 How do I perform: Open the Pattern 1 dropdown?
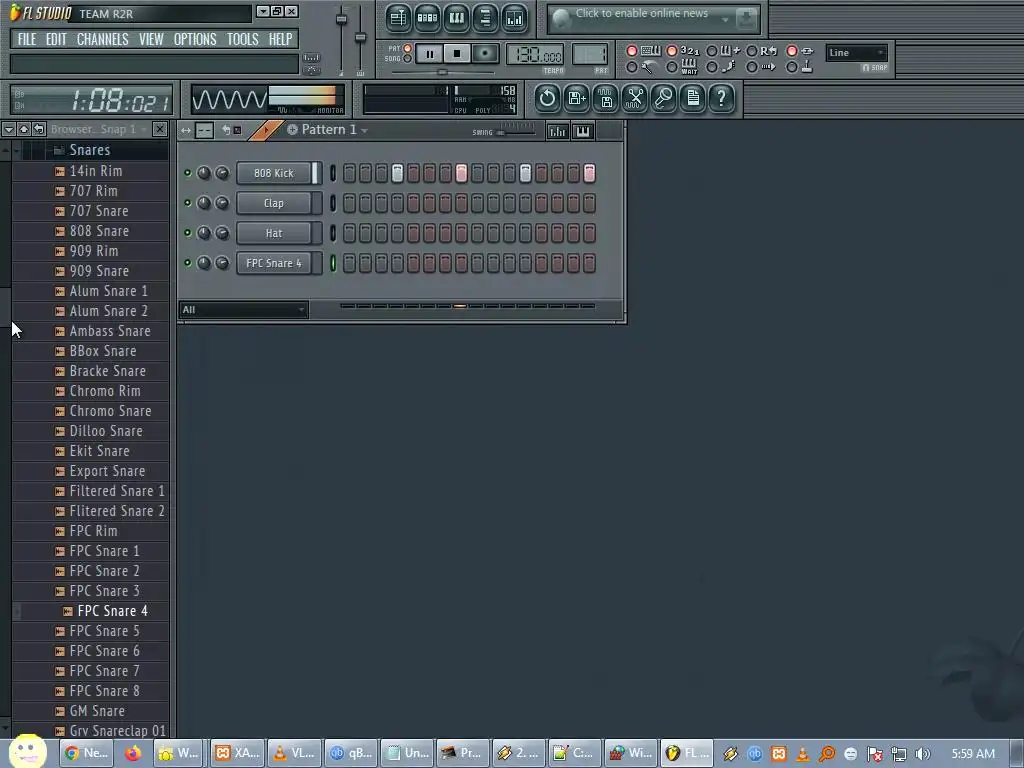(364, 131)
